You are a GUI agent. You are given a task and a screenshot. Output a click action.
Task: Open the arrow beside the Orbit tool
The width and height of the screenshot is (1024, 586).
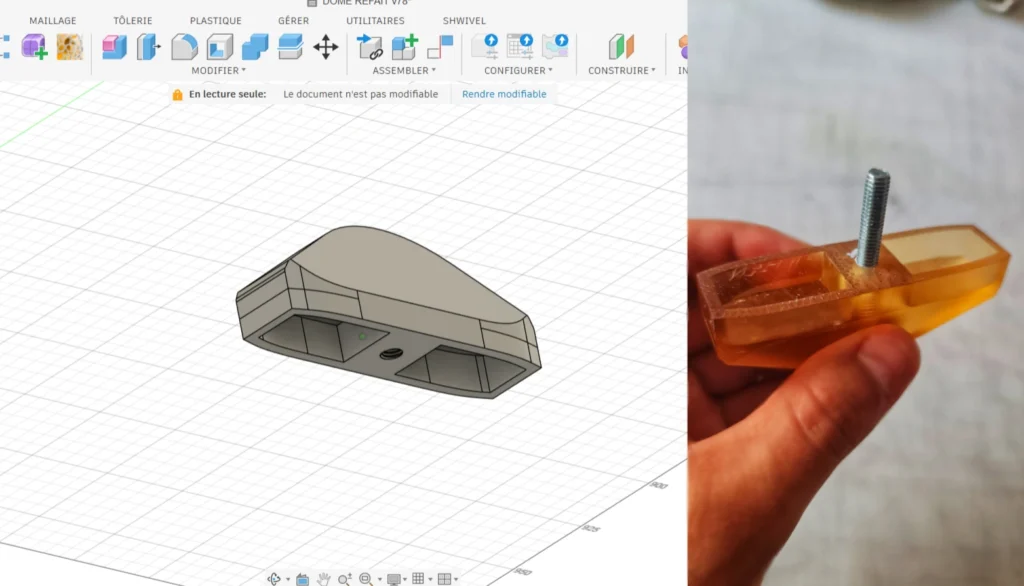pyautogui.click(x=288, y=579)
